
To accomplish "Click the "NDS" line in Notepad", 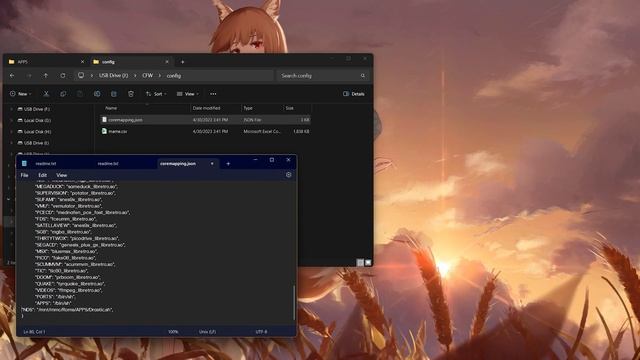I will (67, 310).
